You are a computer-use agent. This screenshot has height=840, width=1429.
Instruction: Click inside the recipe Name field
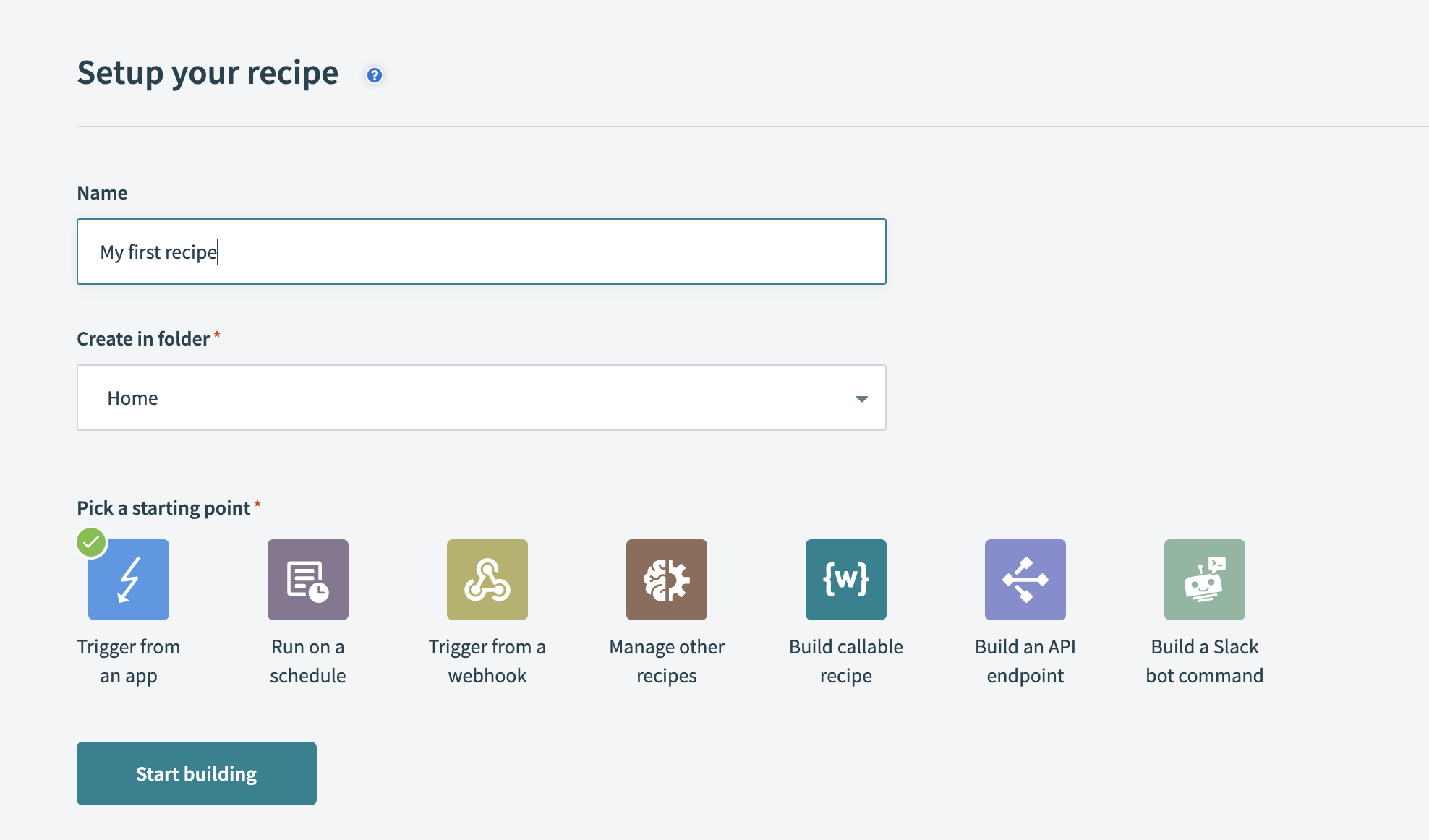point(481,251)
